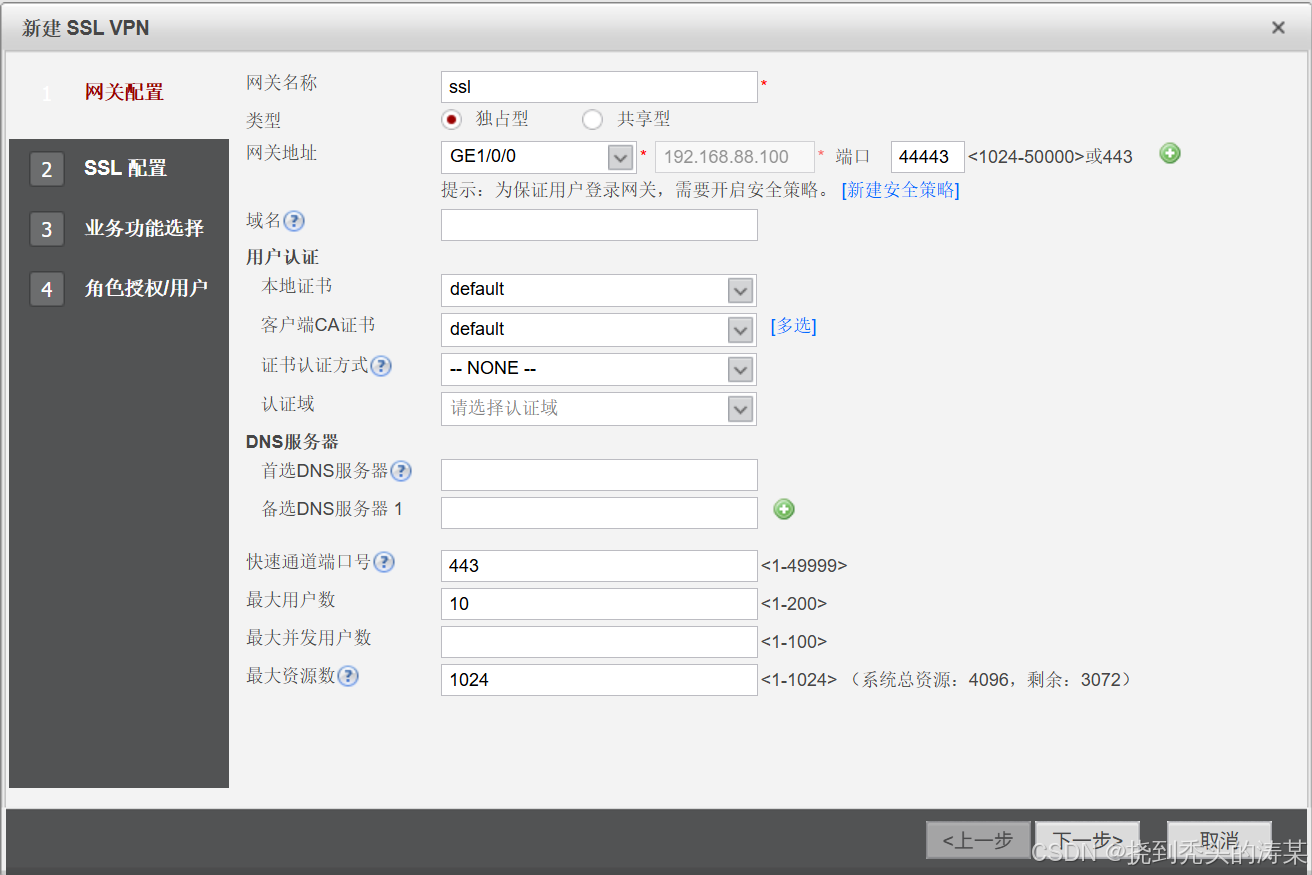Expand the 证书认证方式 dropdown showing NONE
This screenshot has width=1312, height=875.
(740, 369)
